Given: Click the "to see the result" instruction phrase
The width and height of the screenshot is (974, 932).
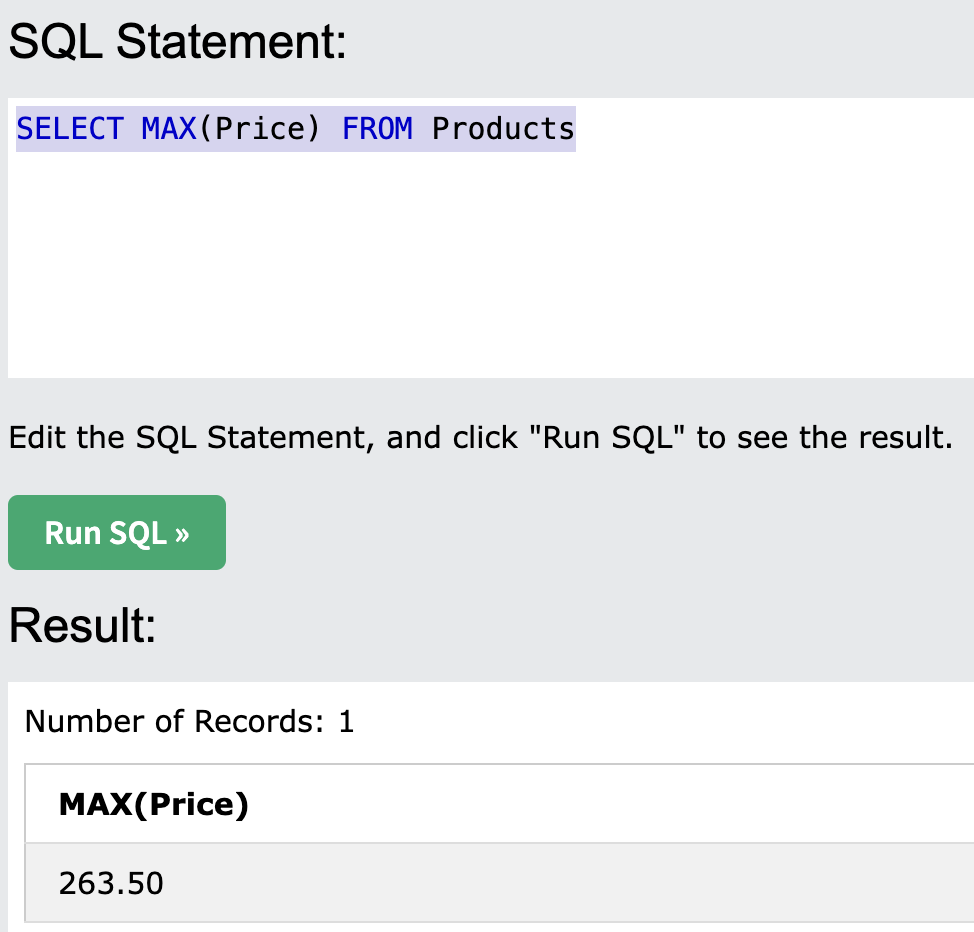Looking at the screenshot, I should 822,438.
